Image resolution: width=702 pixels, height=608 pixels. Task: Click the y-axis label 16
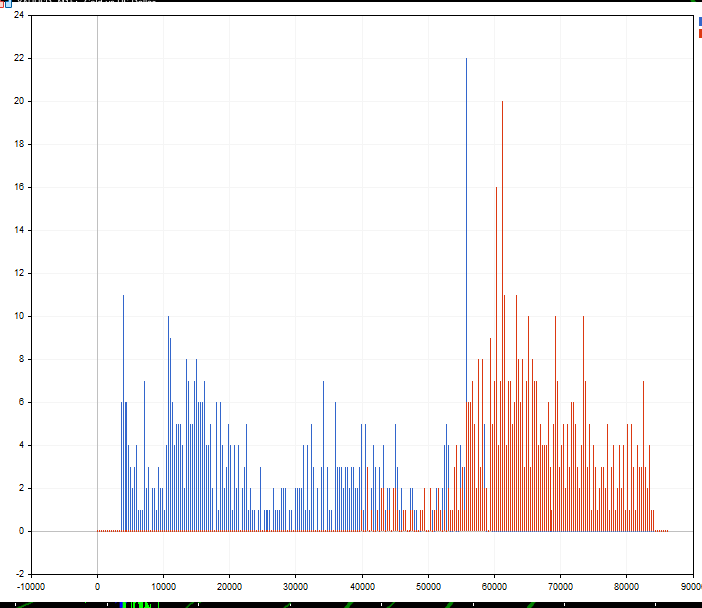click(x=19, y=187)
